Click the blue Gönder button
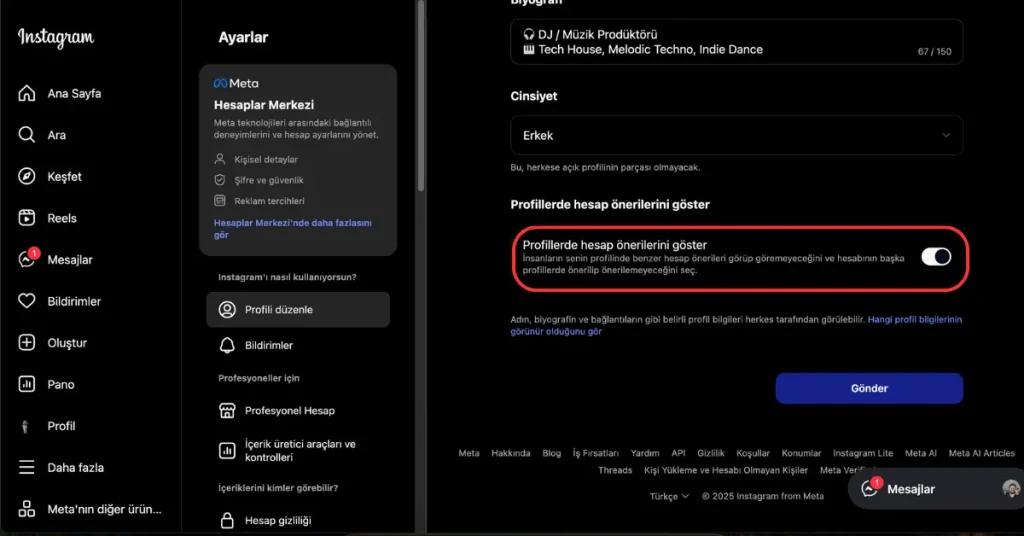This screenshot has width=1024, height=536. [x=869, y=388]
